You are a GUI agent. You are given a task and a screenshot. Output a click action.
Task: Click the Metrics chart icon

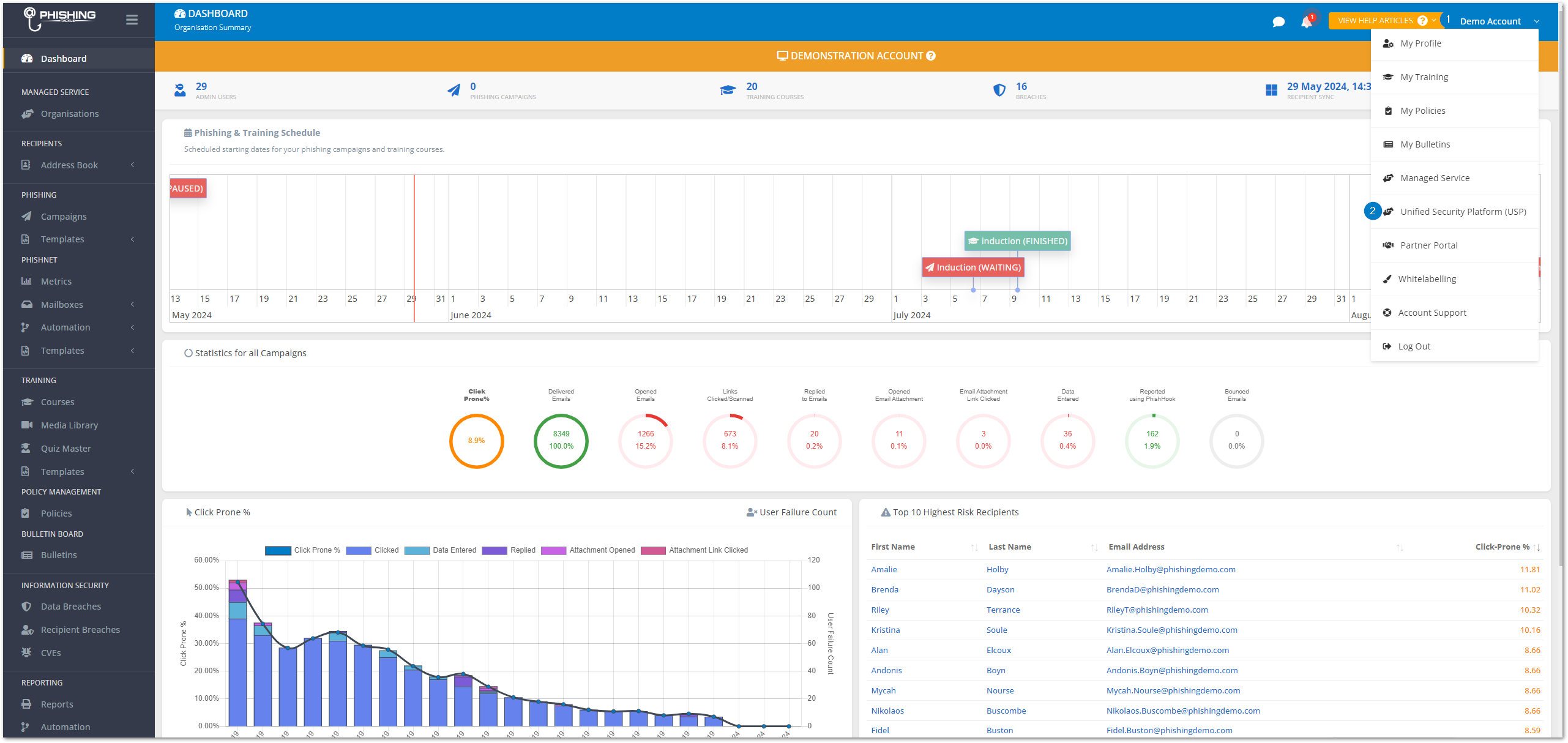pos(26,282)
